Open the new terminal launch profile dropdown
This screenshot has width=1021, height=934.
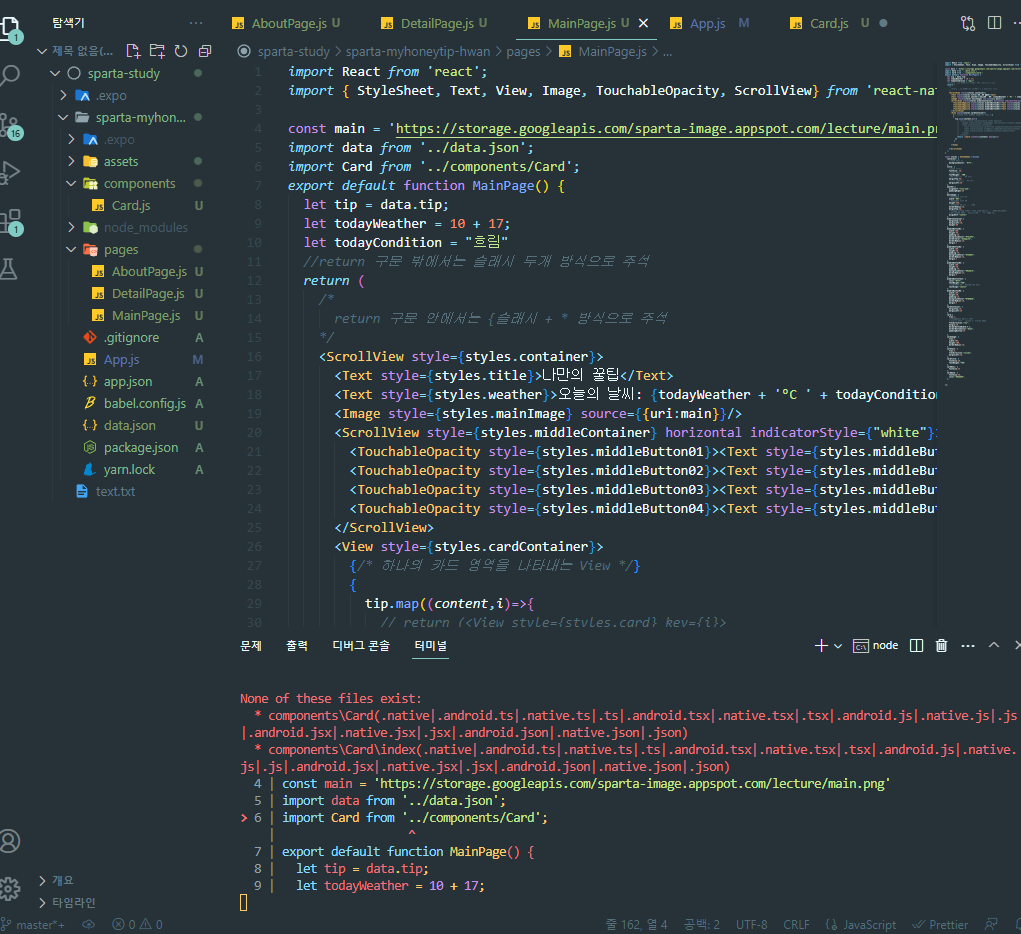pyautogui.click(x=838, y=646)
